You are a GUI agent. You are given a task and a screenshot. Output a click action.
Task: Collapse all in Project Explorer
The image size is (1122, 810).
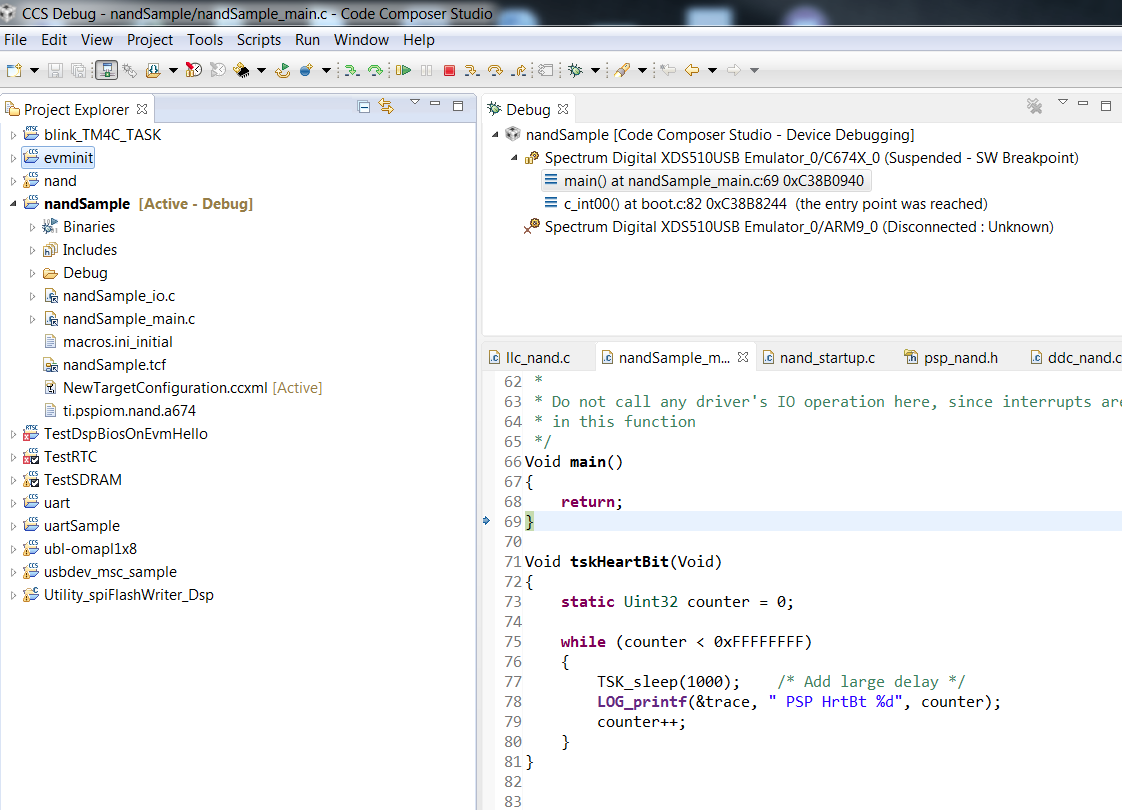(364, 108)
